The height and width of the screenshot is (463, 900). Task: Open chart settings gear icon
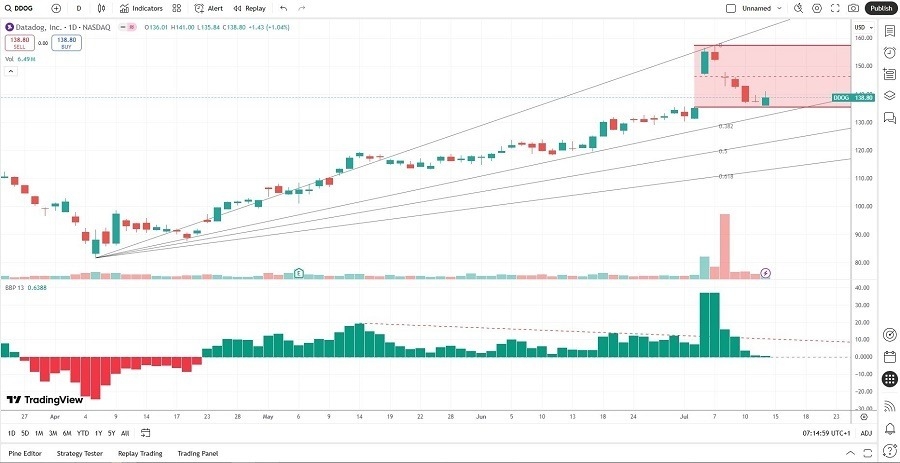(x=817, y=8)
